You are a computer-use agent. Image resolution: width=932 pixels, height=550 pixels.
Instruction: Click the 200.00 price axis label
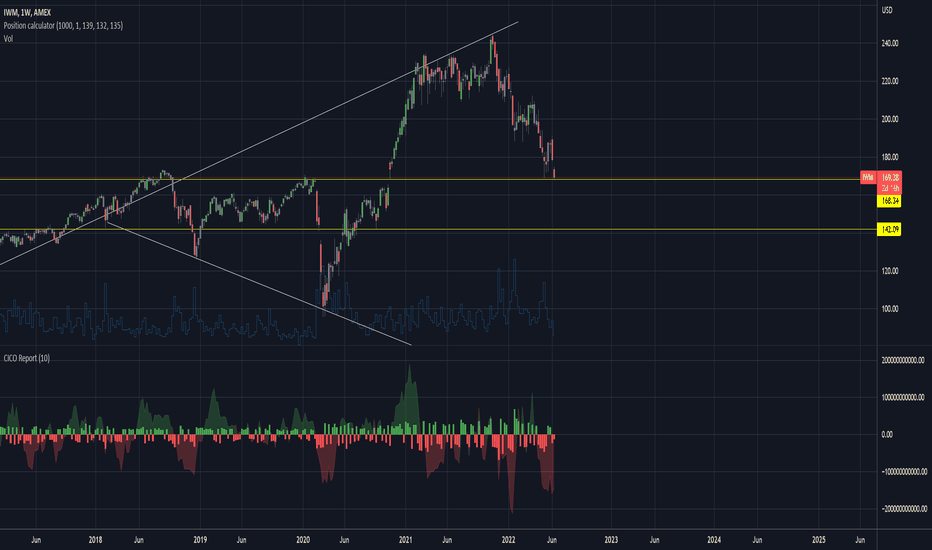(x=890, y=119)
